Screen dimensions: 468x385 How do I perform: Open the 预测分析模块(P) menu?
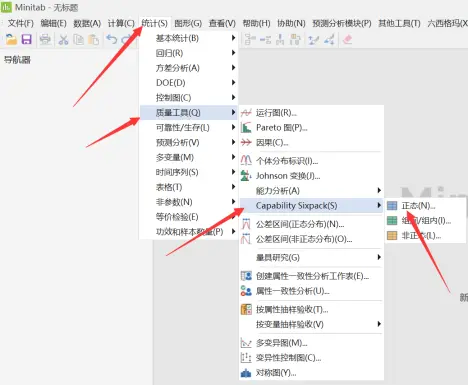click(342, 23)
